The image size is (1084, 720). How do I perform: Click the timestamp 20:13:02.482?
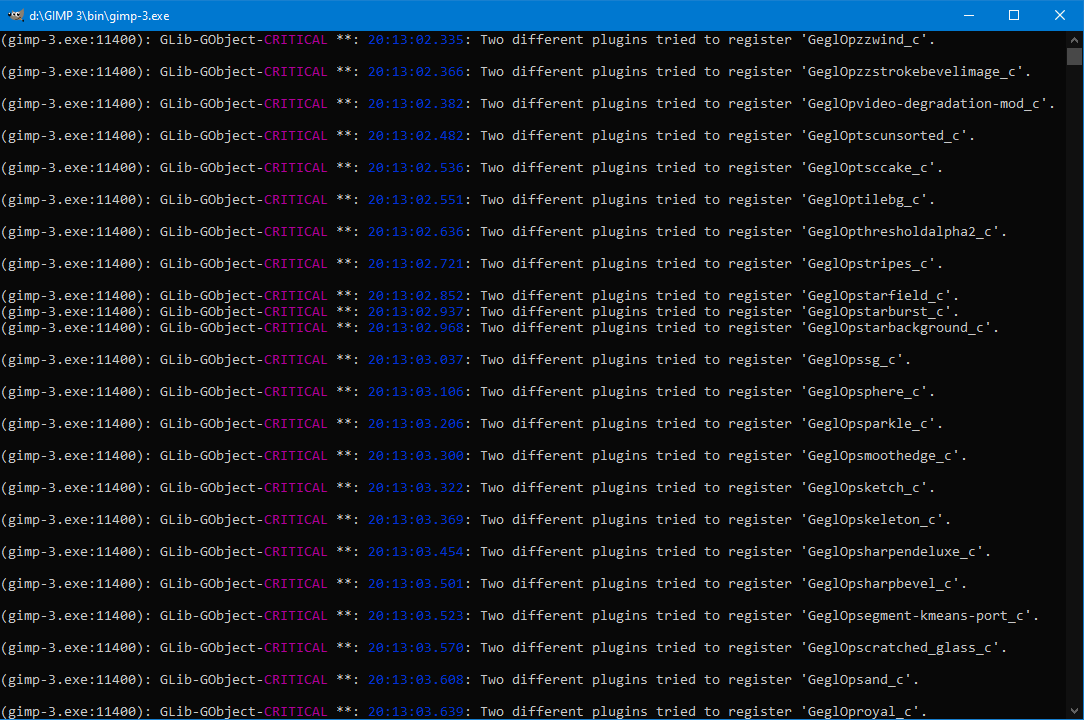pos(415,136)
